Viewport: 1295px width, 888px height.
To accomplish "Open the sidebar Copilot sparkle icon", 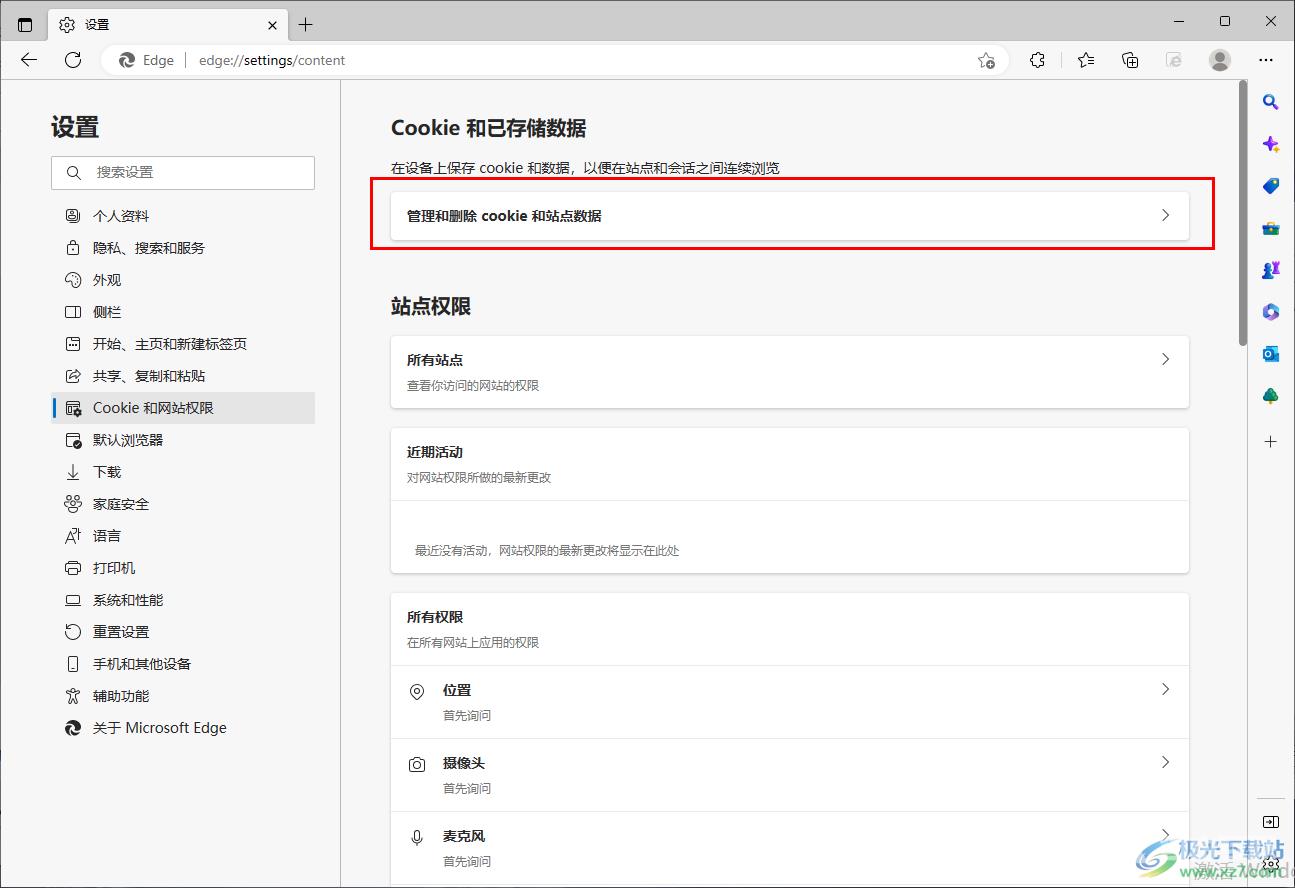I will [x=1271, y=144].
